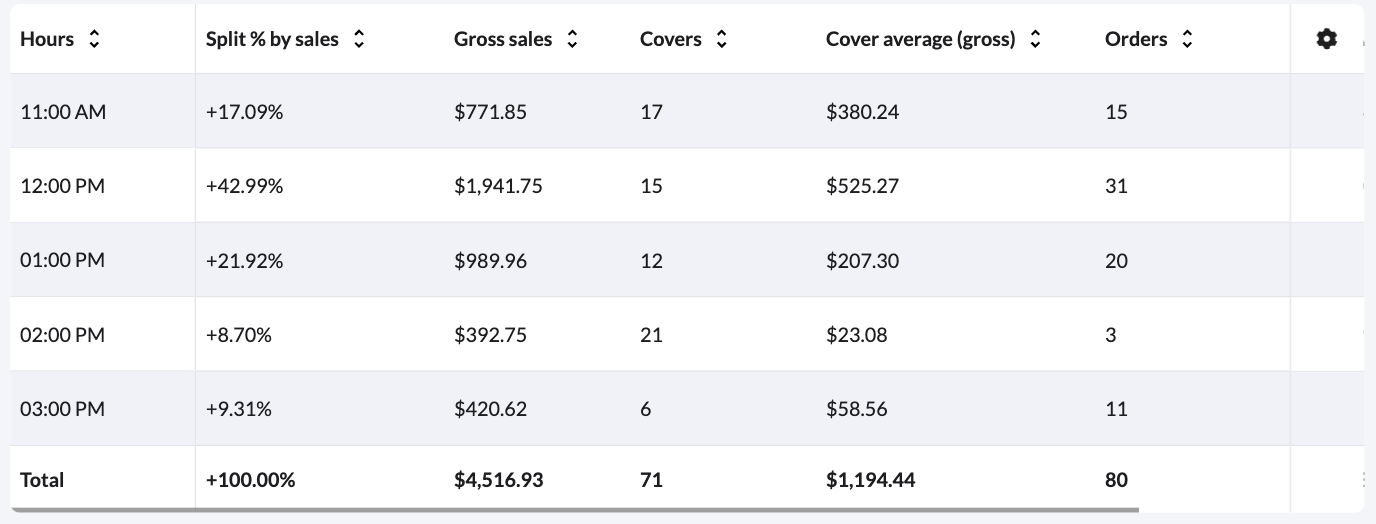Open table settings gear icon
This screenshot has height=524, width=1376.
tap(1327, 39)
